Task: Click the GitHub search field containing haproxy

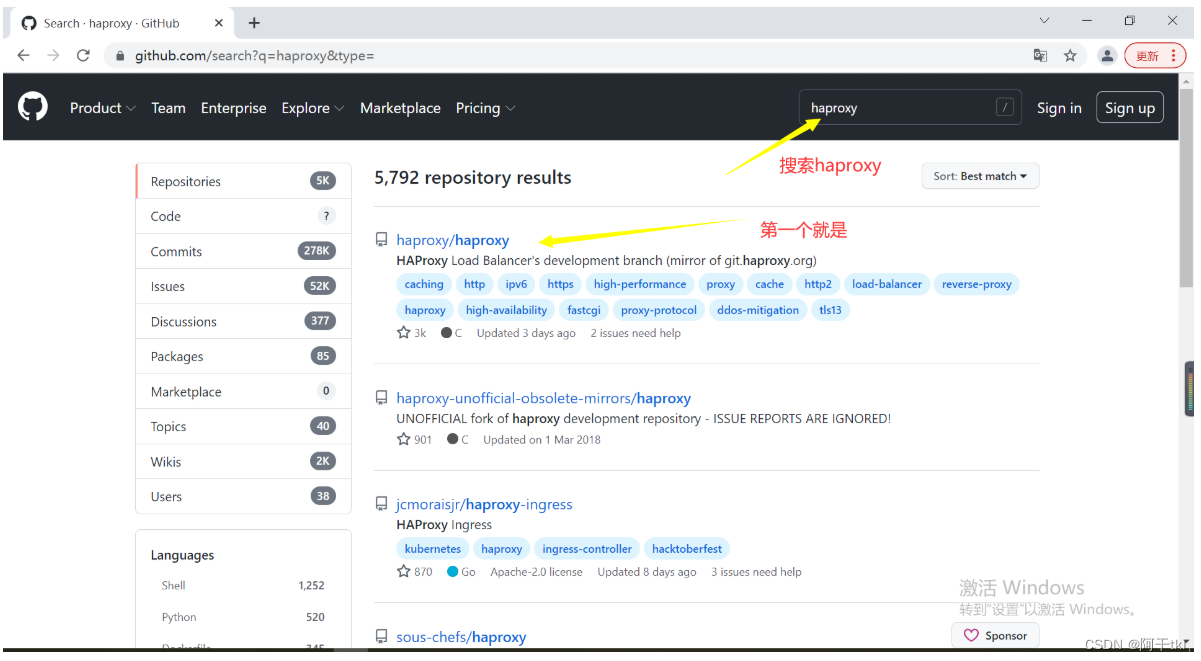Action: point(910,108)
